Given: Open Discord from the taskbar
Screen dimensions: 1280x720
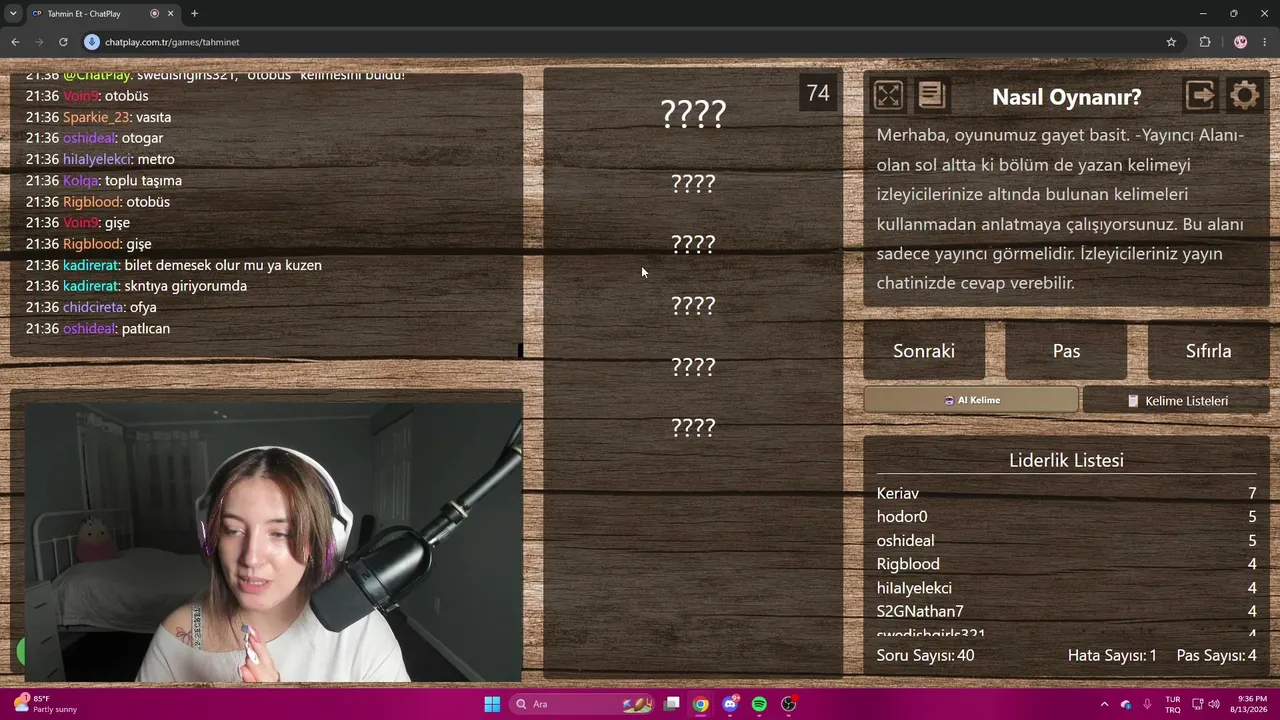Looking at the screenshot, I should tap(730, 704).
